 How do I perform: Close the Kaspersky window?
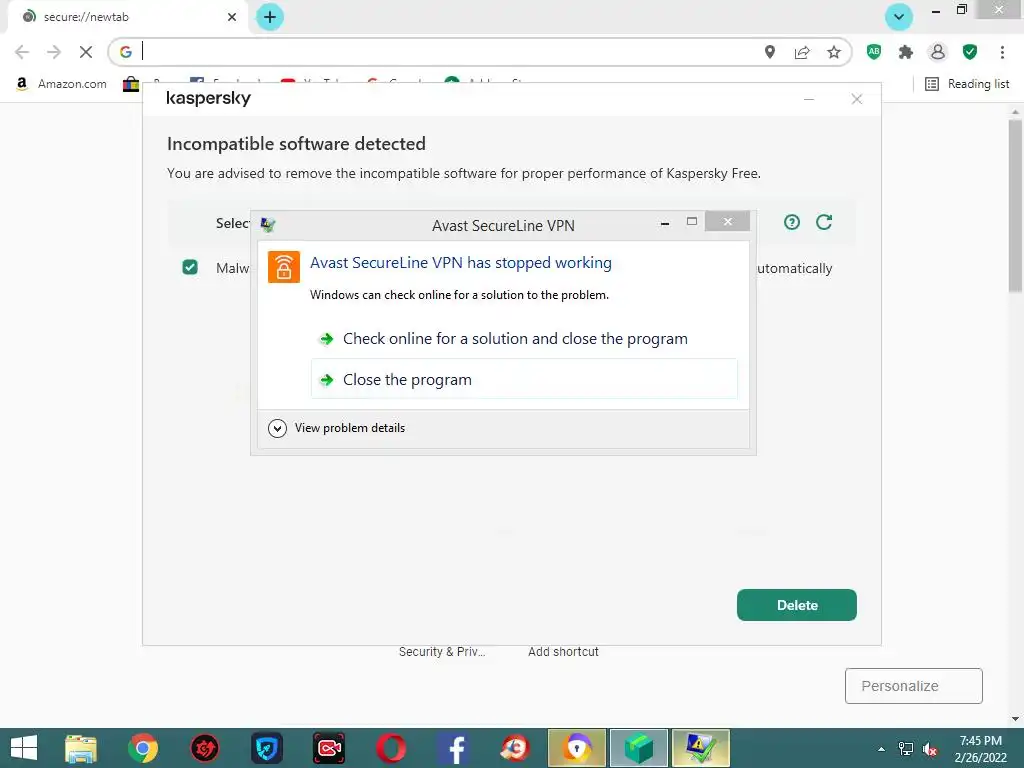click(857, 99)
